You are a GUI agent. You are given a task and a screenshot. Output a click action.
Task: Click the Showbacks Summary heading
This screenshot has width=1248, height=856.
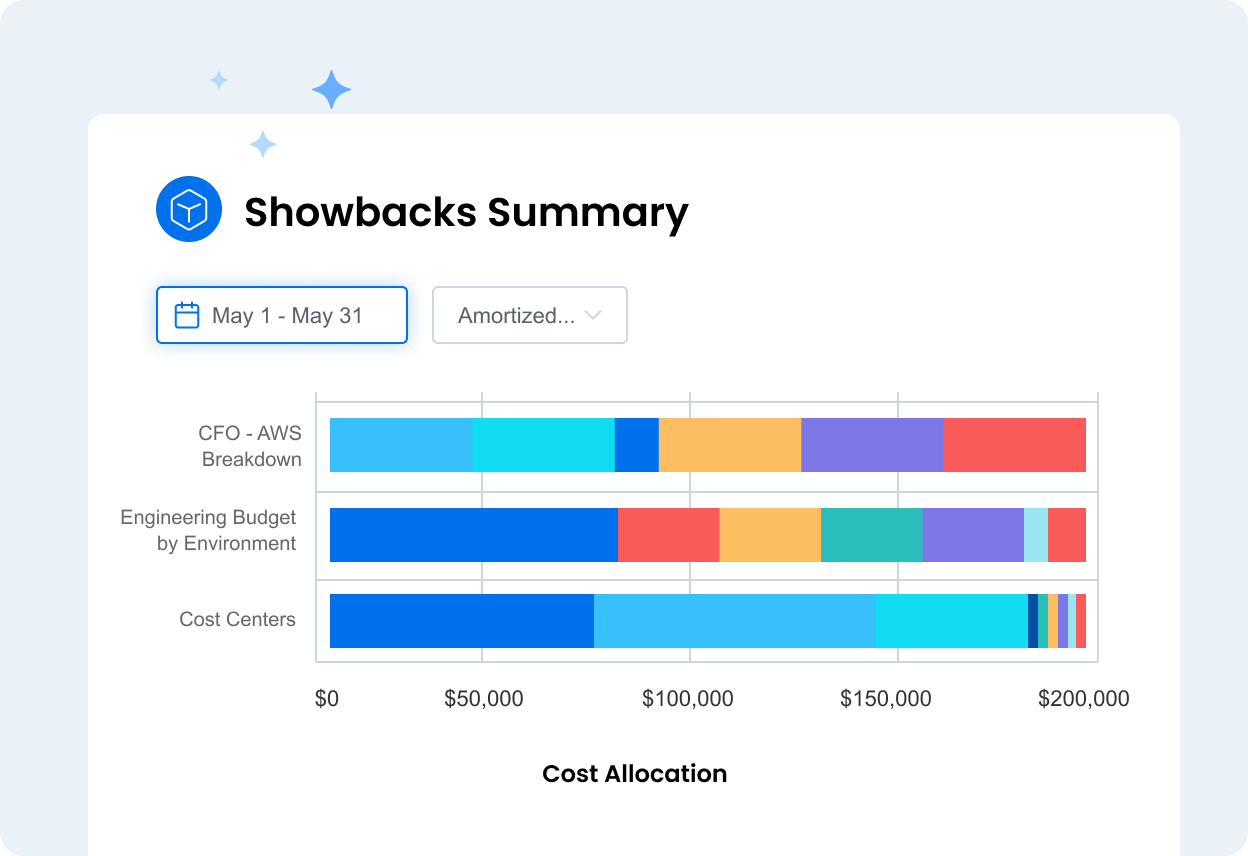[467, 212]
